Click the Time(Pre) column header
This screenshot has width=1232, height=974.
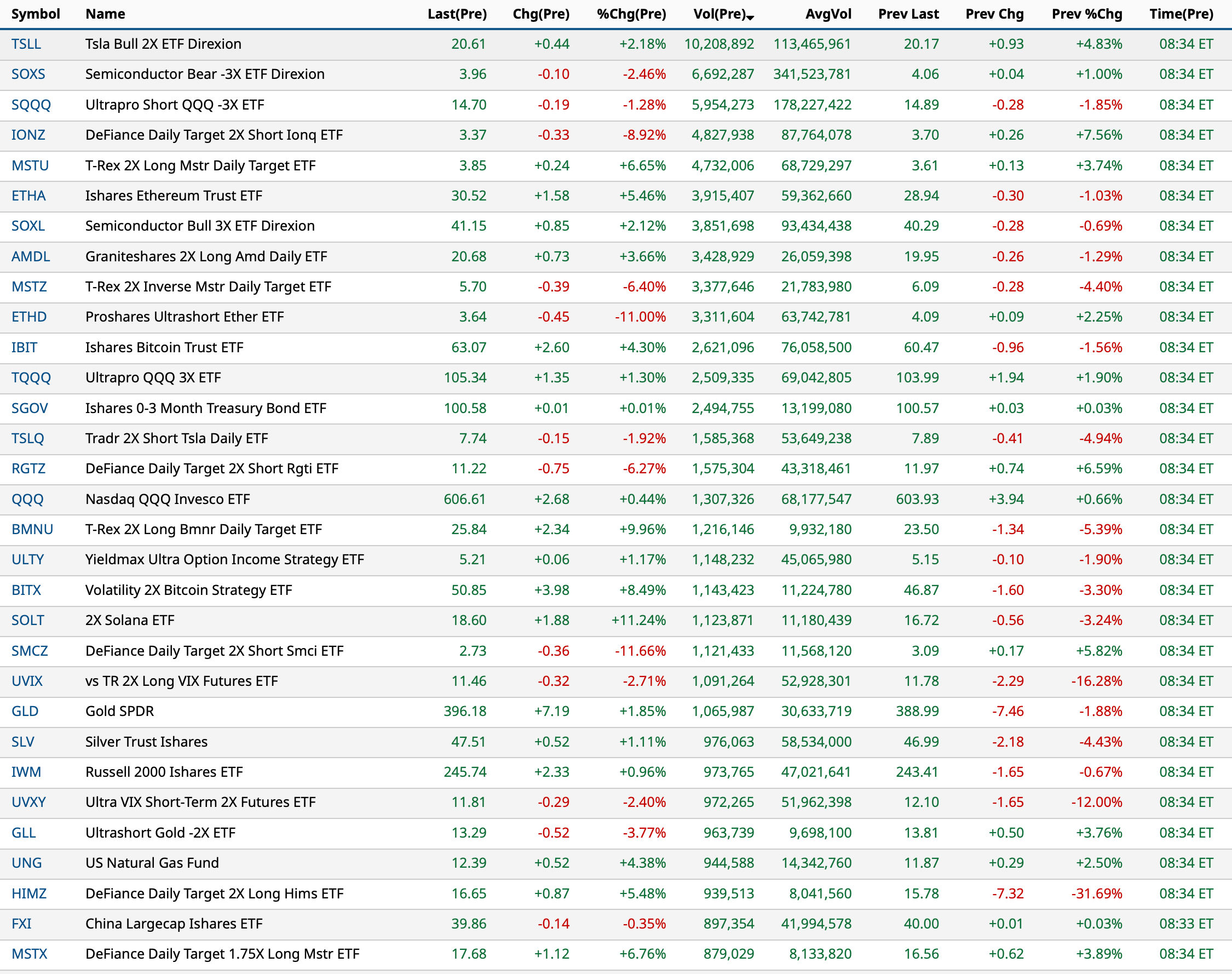[x=1181, y=14]
